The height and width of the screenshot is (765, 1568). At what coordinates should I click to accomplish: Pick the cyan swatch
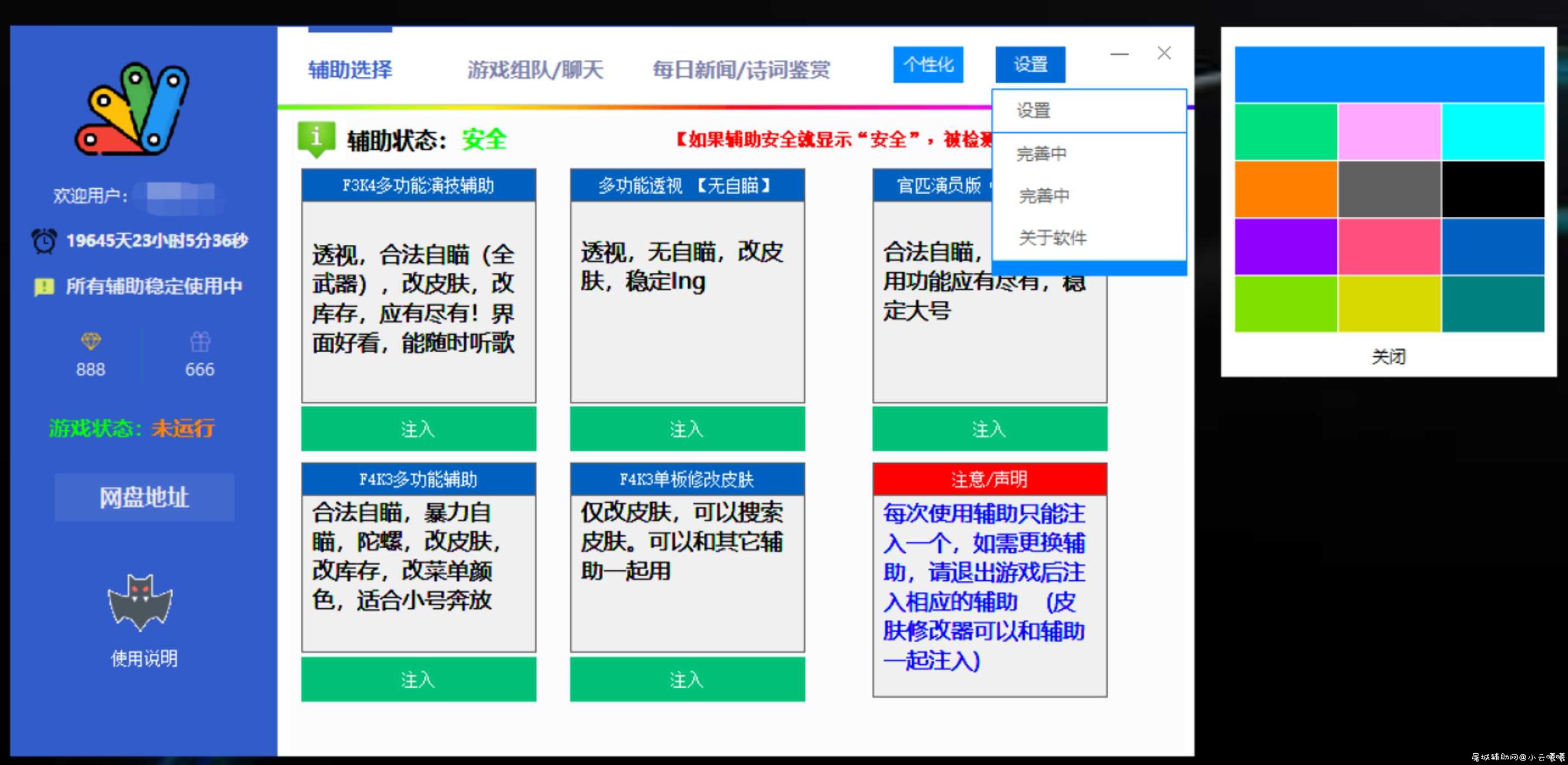tap(1493, 132)
